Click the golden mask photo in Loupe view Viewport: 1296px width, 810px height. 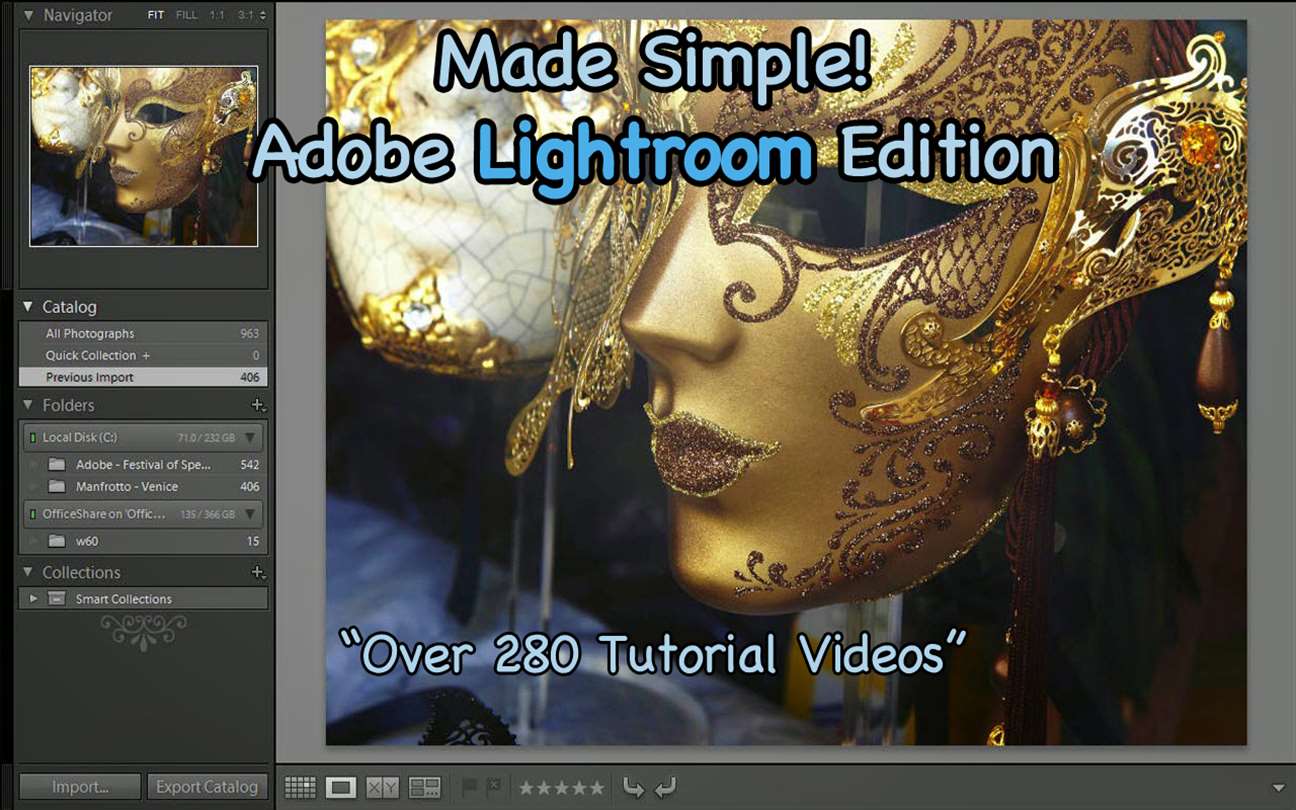click(x=786, y=382)
